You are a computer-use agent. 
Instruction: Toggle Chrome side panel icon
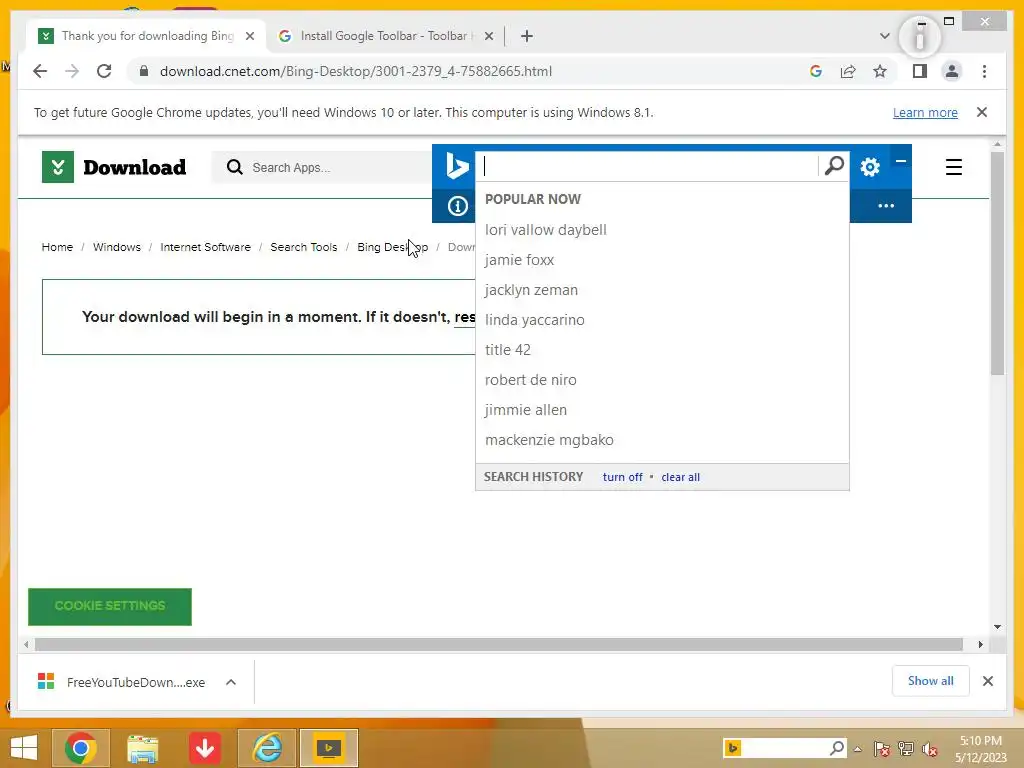point(920,71)
